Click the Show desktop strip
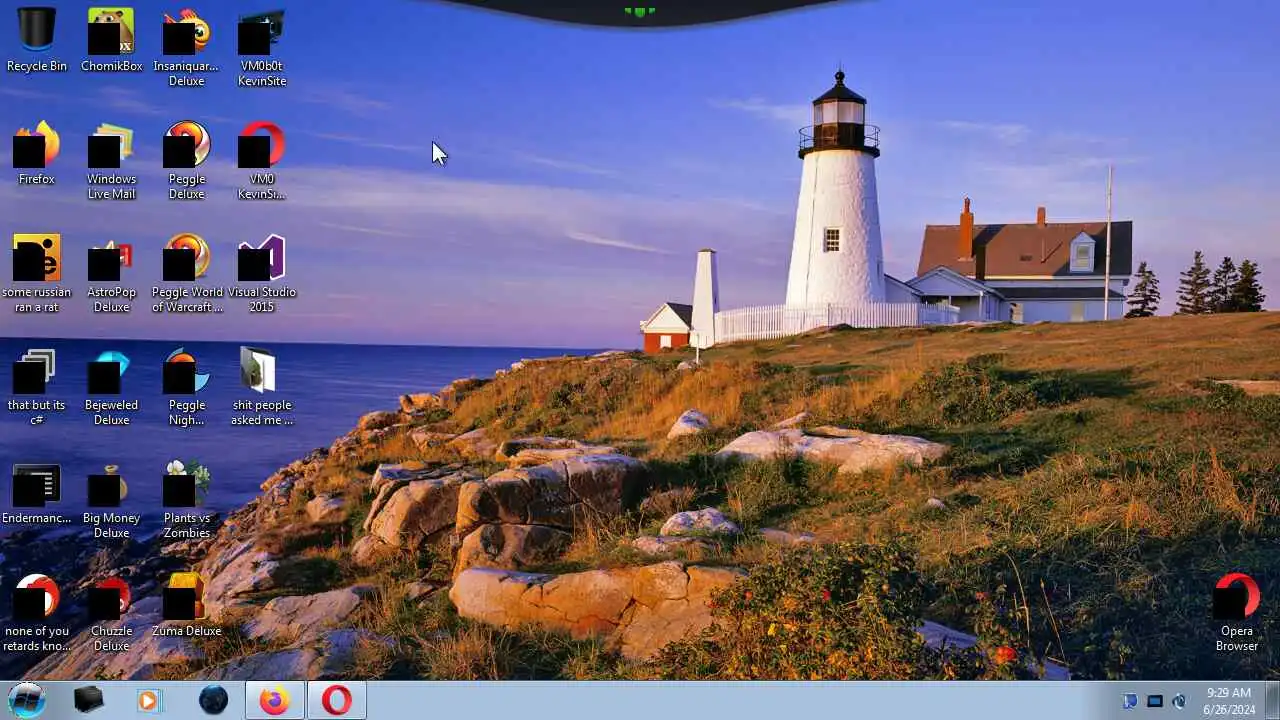 coord(1272,701)
